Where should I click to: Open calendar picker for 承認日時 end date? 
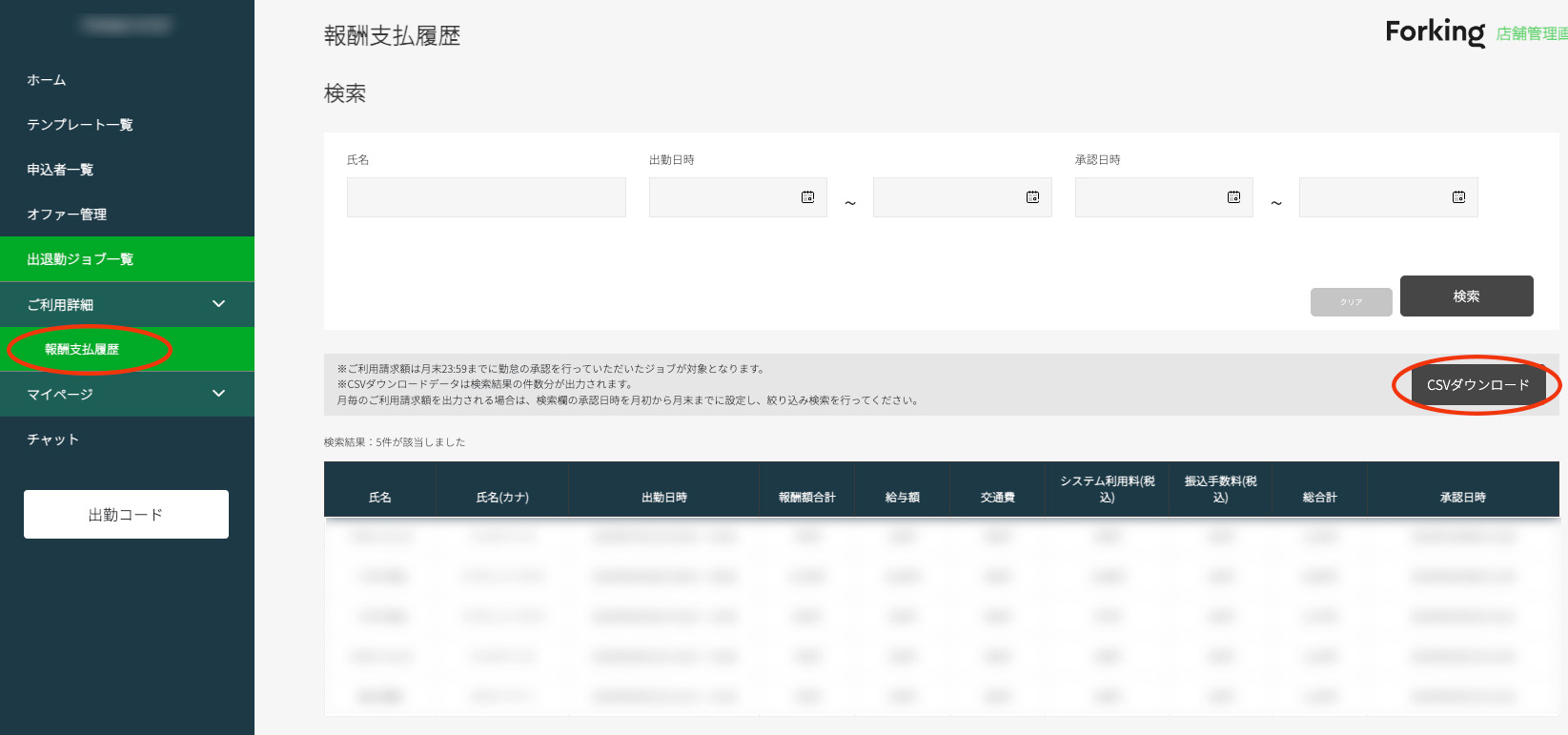click(1458, 197)
